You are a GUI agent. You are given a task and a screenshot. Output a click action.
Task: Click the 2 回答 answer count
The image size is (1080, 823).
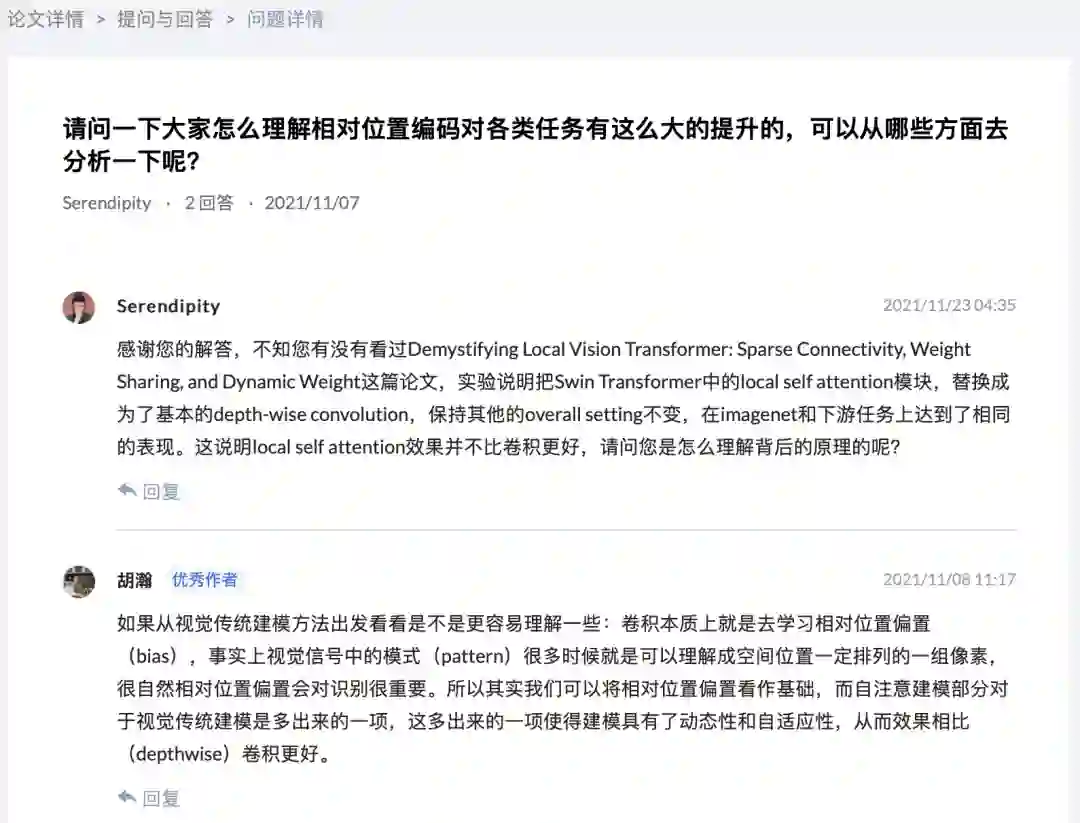(209, 202)
